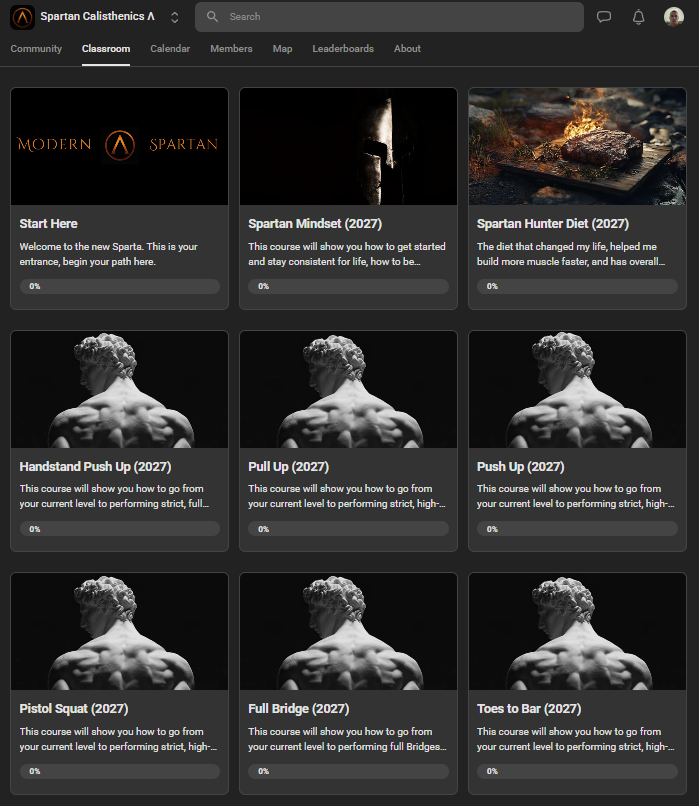Select the Classroom tab
Image resolution: width=699 pixels, height=806 pixels.
106,48
